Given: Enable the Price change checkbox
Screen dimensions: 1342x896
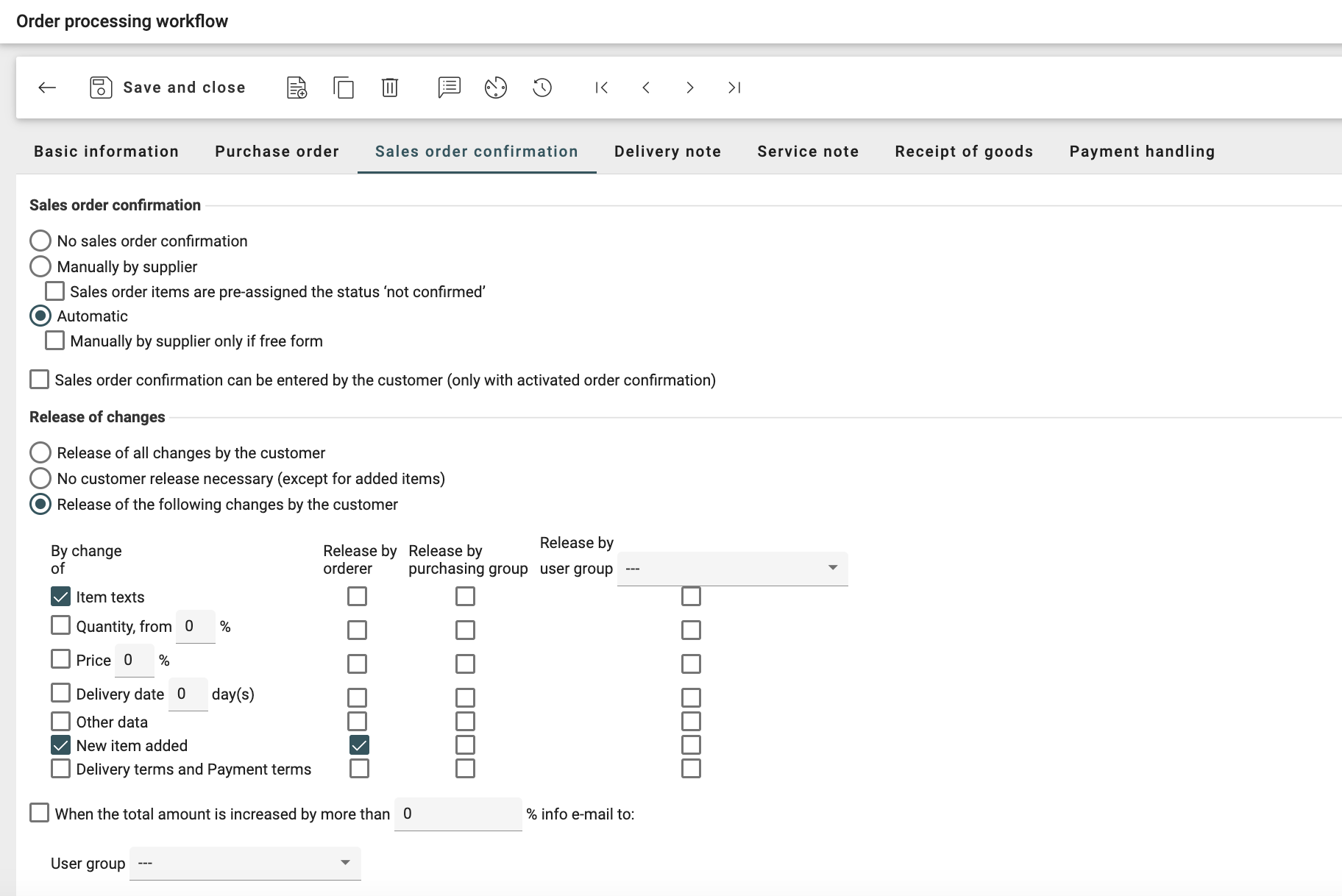Looking at the screenshot, I should coord(60,658).
